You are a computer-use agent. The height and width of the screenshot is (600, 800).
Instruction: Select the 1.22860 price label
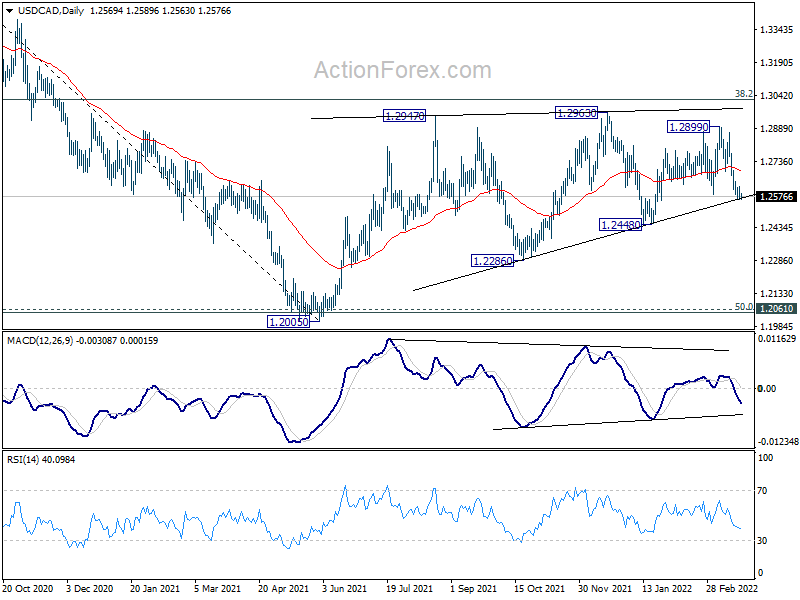492,261
